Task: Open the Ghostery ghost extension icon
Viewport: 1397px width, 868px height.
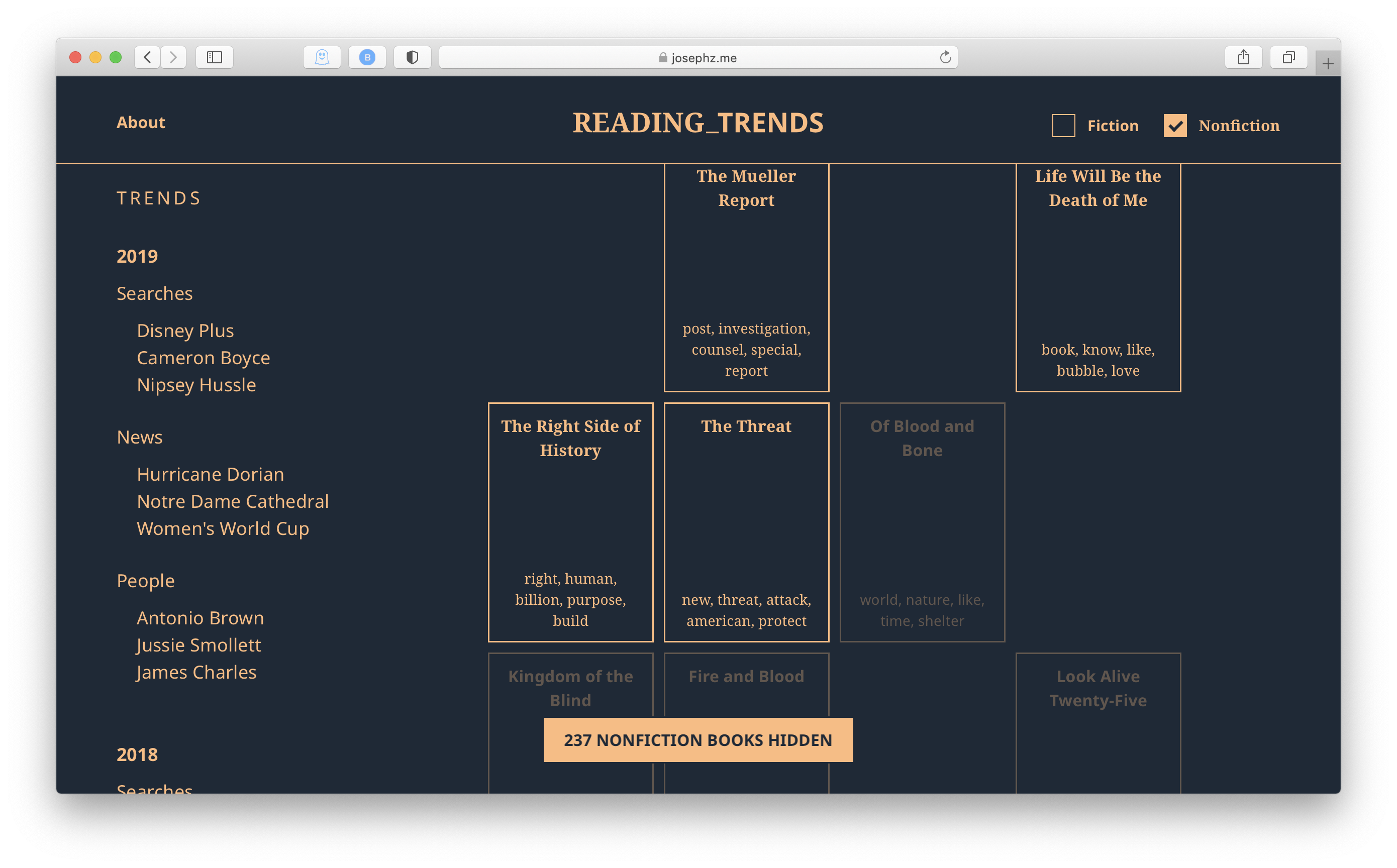Action: [x=322, y=57]
